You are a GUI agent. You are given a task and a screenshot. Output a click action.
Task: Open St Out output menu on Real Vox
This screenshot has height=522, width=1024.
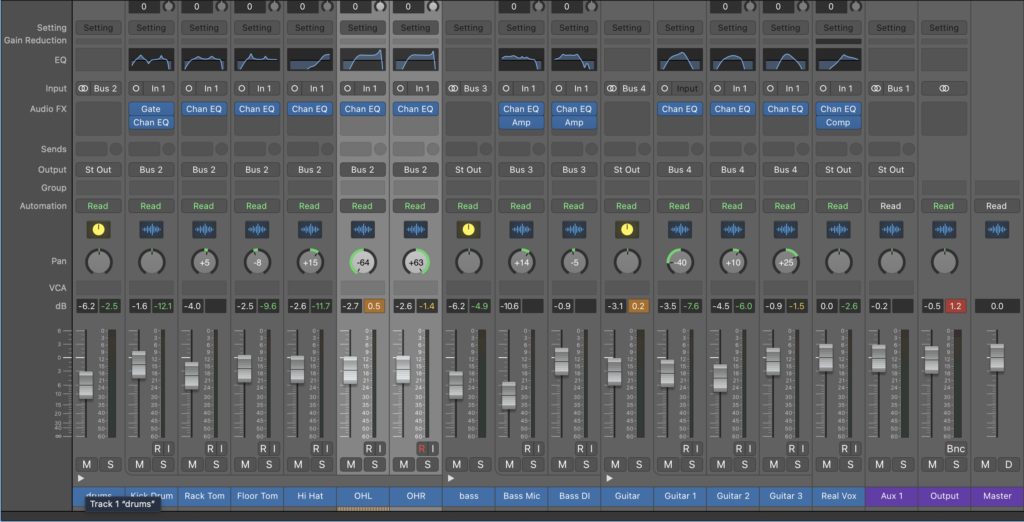[838, 170]
